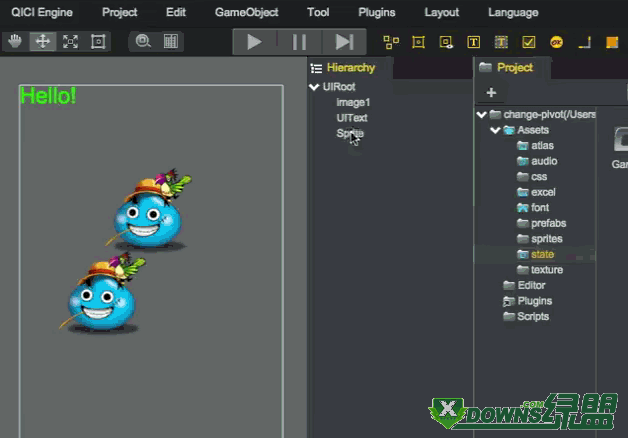This screenshot has width=628, height=438.
Task: Select the Hello! text in scene
Action: coord(48,96)
